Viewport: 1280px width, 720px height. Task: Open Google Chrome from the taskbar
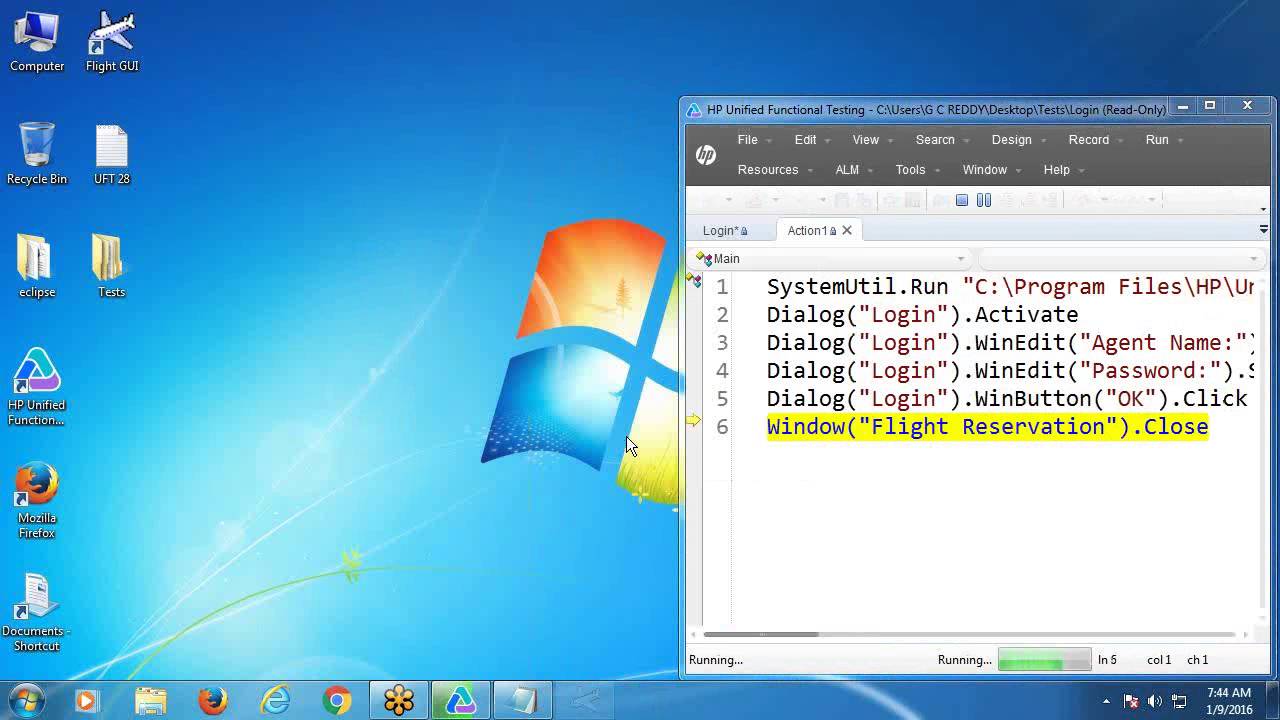[x=337, y=701]
